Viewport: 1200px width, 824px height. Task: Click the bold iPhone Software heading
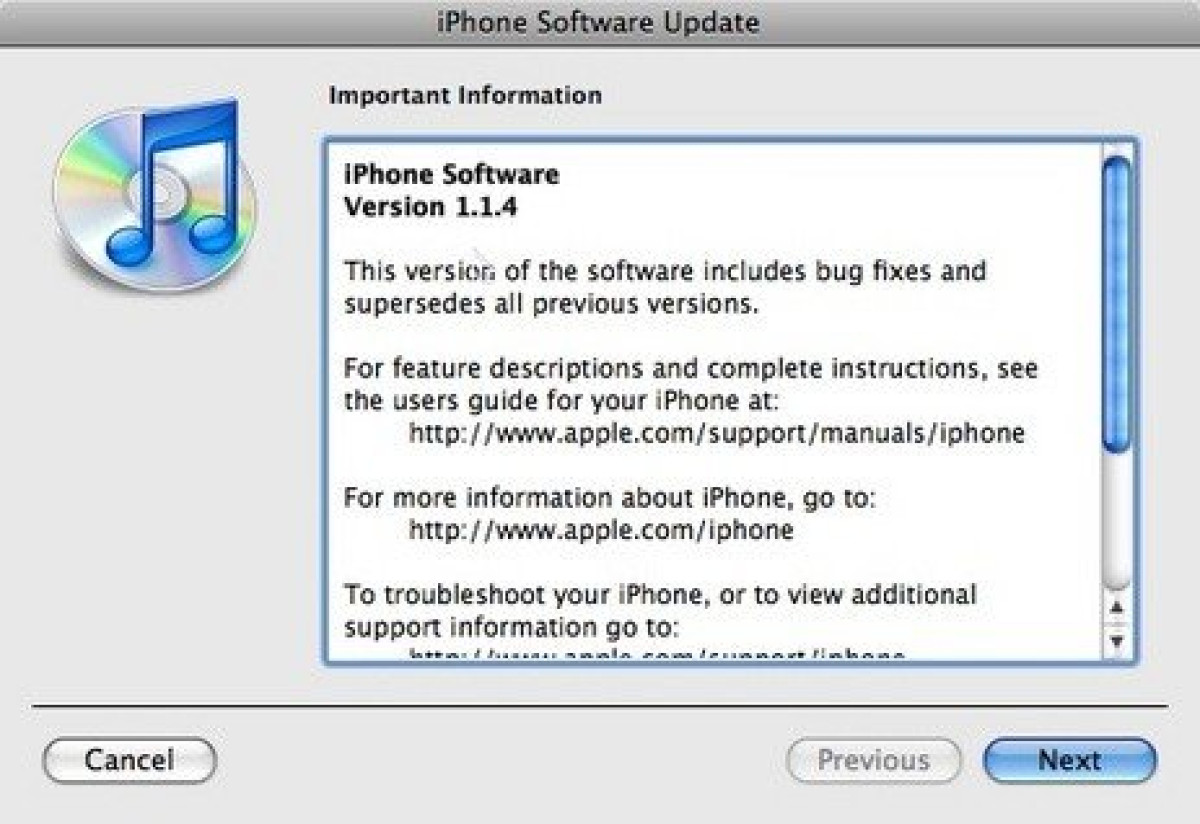451,175
